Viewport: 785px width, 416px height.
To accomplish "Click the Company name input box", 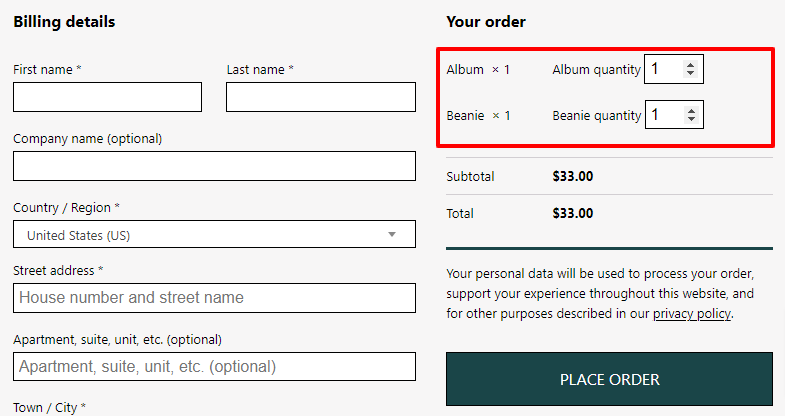I will click(x=214, y=166).
